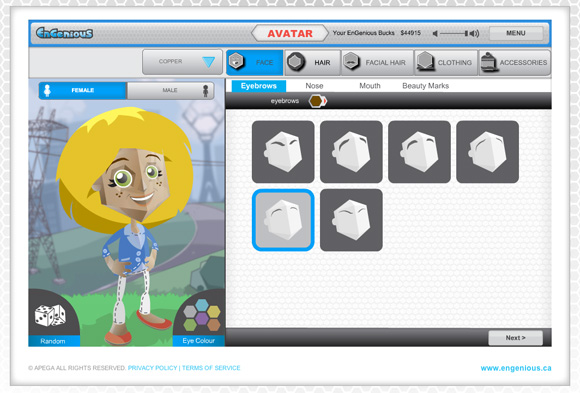The height and width of the screenshot is (393, 580).
Task: Click the loud speaker volume icon
Action: pyautogui.click(x=474, y=33)
